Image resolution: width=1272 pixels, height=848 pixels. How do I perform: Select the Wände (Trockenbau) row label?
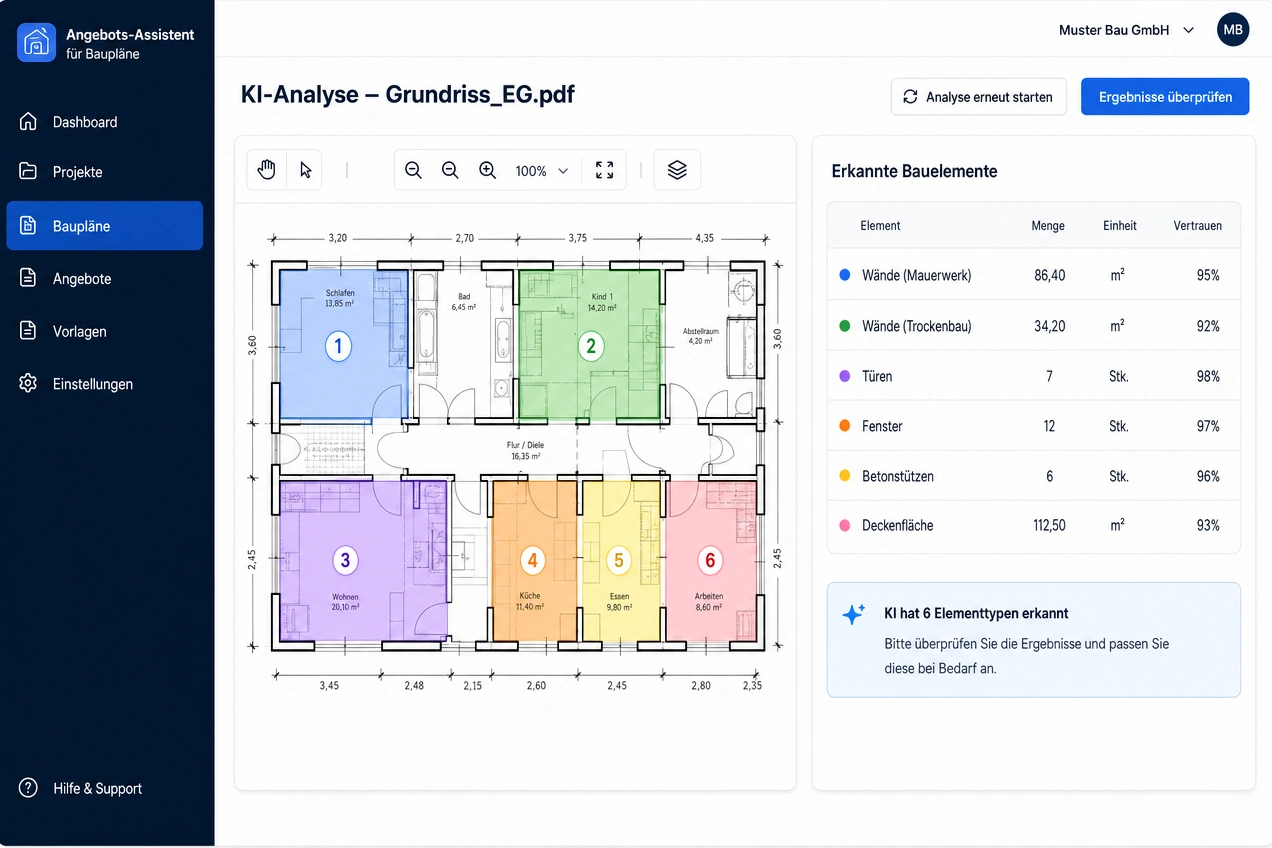tap(916, 326)
